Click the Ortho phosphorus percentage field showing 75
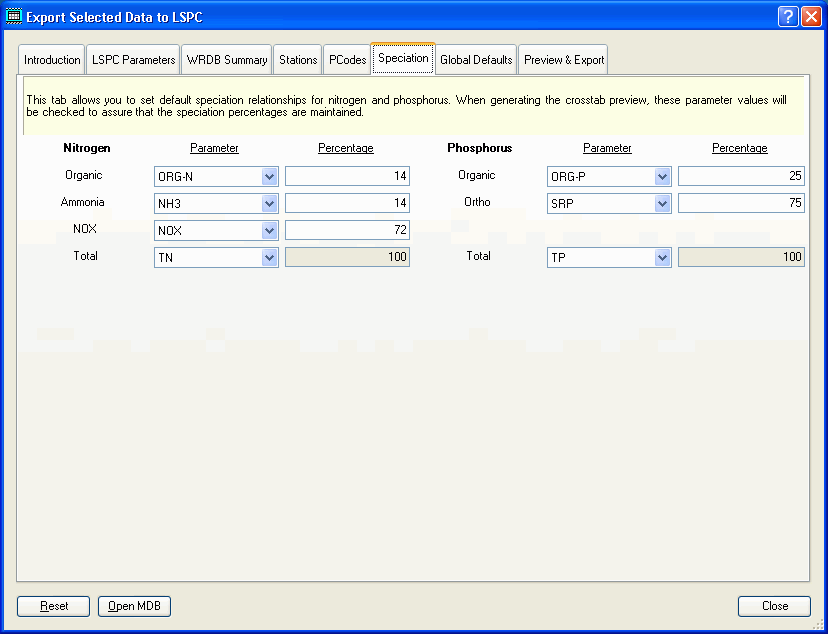This screenshot has width=828, height=634. [x=741, y=202]
